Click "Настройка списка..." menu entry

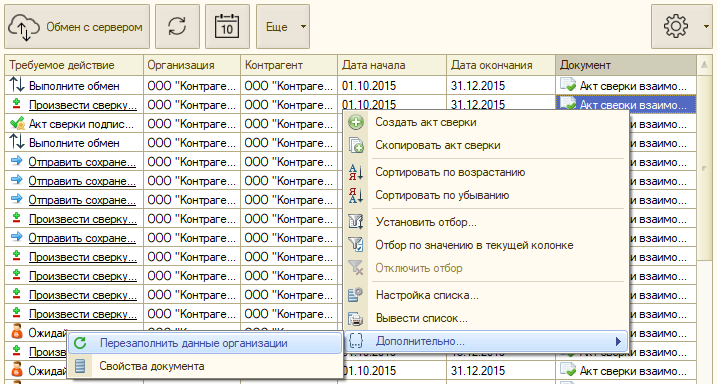click(x=486, y=295)
